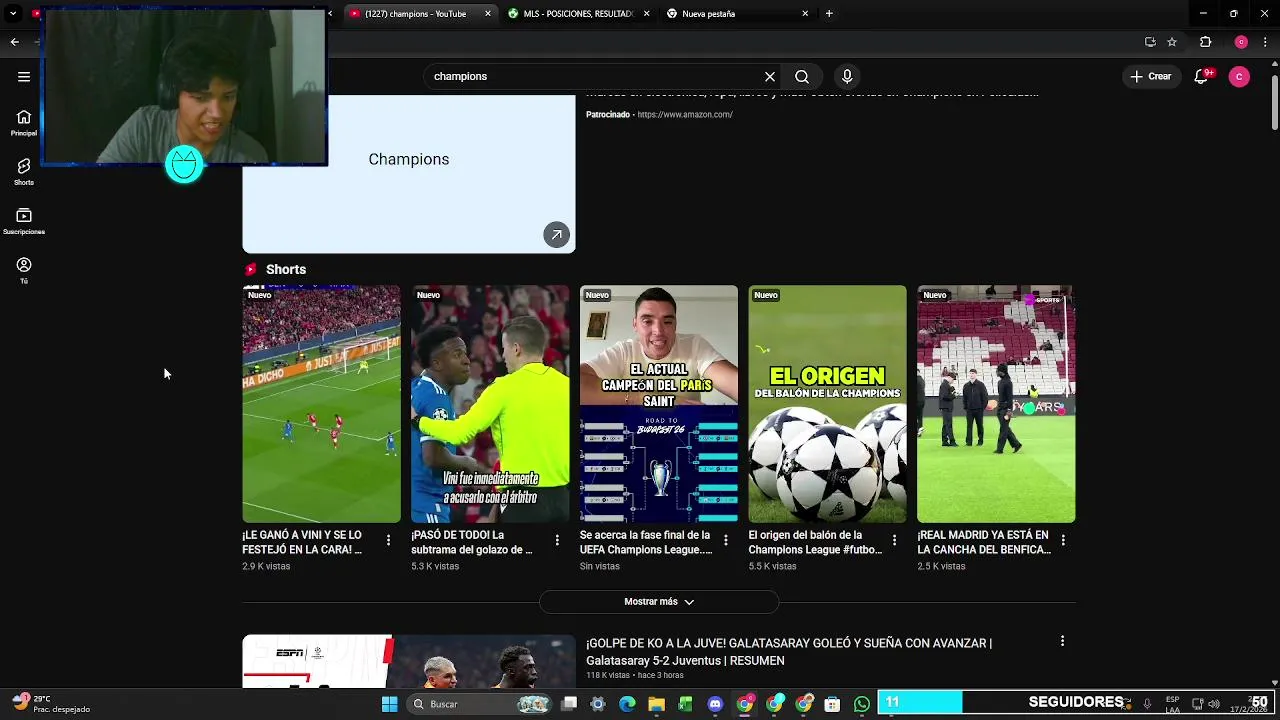Open the Tú profile section

click(24, 271)
